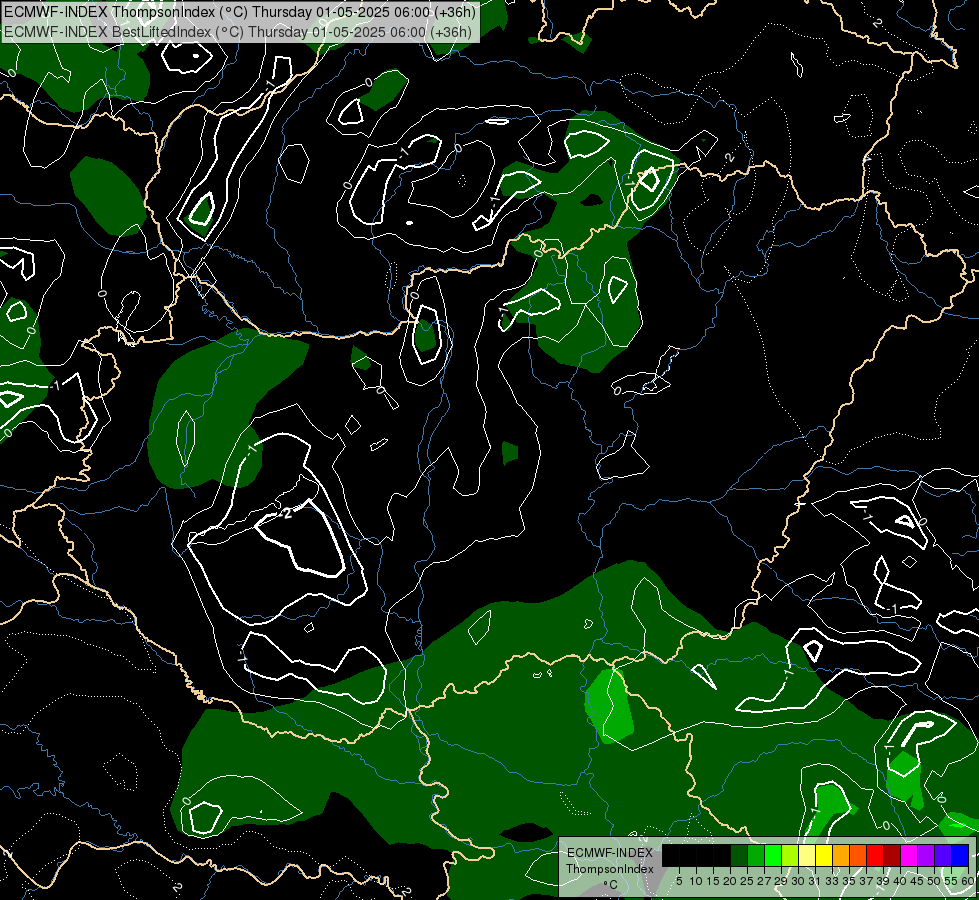Click the bold '-2' contour label on map
Viewport: 979px width, 900px height.
285,513
